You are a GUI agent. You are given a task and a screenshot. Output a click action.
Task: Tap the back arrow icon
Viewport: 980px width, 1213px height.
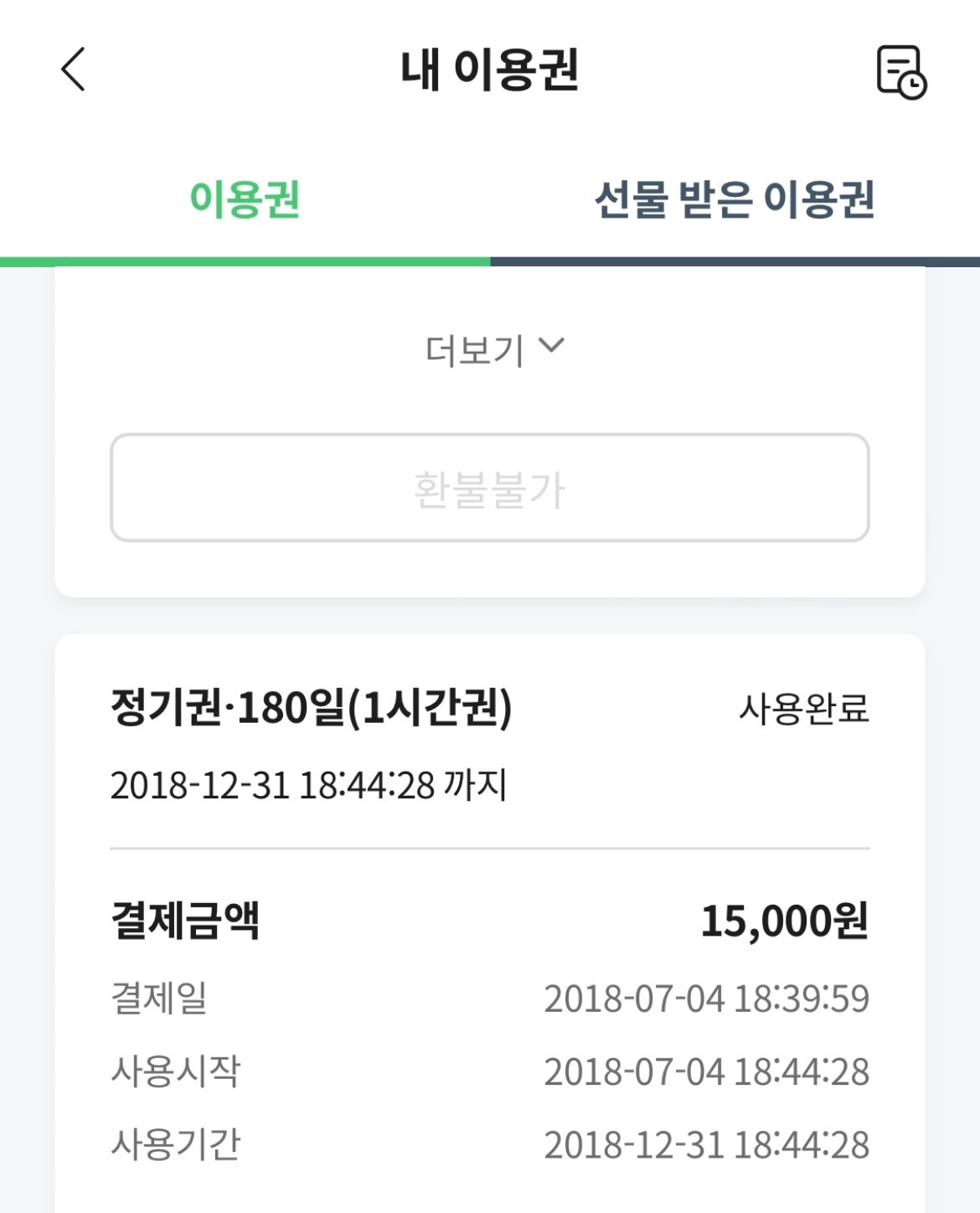tap(73, 69)
